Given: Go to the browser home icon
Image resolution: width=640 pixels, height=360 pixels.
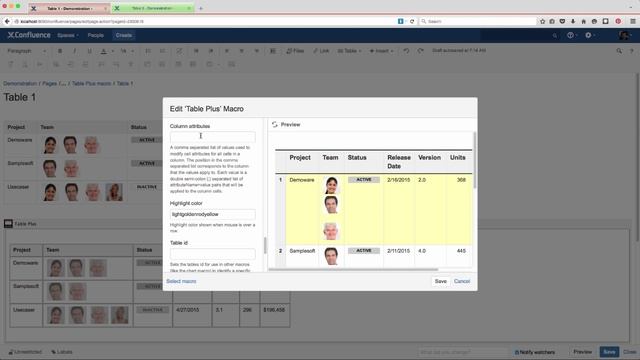Looking at the screenshot, I should [584, 21].
